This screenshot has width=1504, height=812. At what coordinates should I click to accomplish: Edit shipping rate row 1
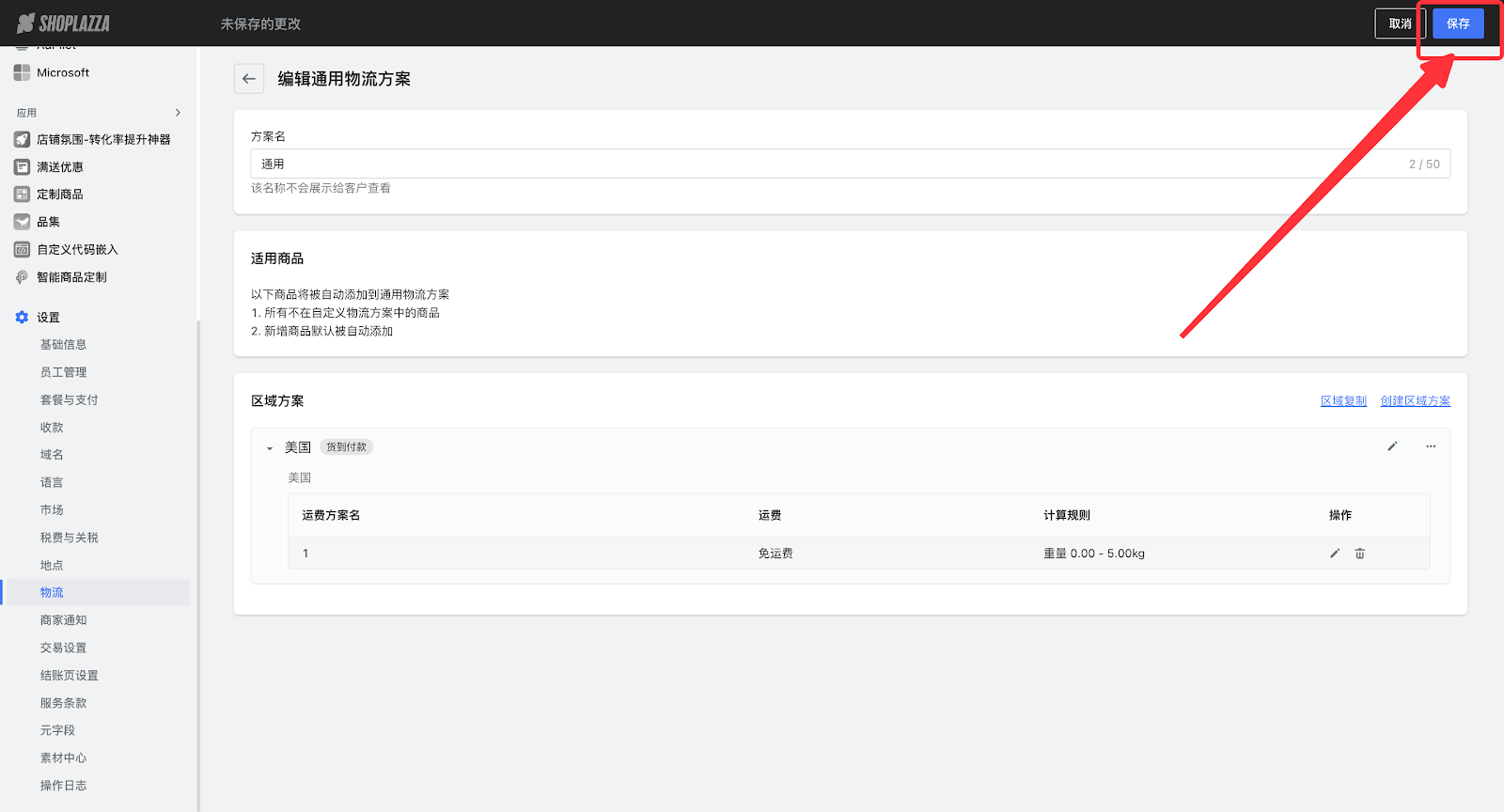click(x=1334, y=554)
